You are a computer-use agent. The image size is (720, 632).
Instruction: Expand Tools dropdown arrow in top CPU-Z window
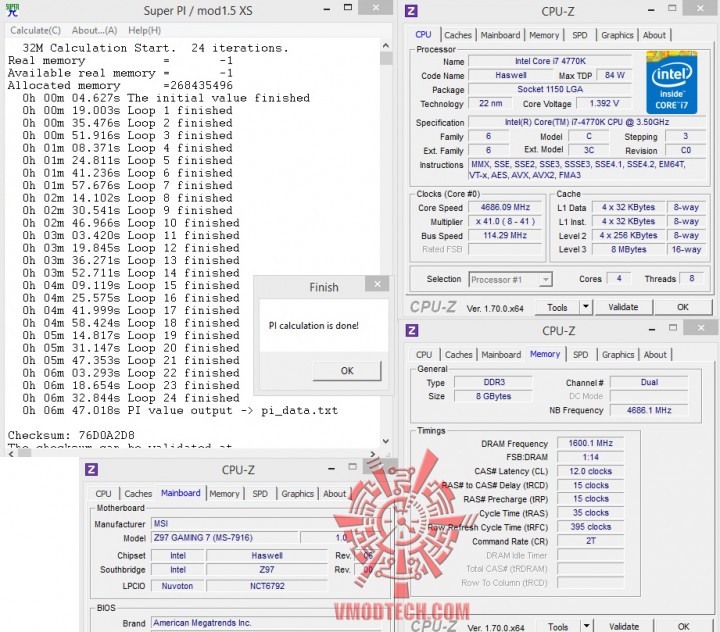click(586, 307)
